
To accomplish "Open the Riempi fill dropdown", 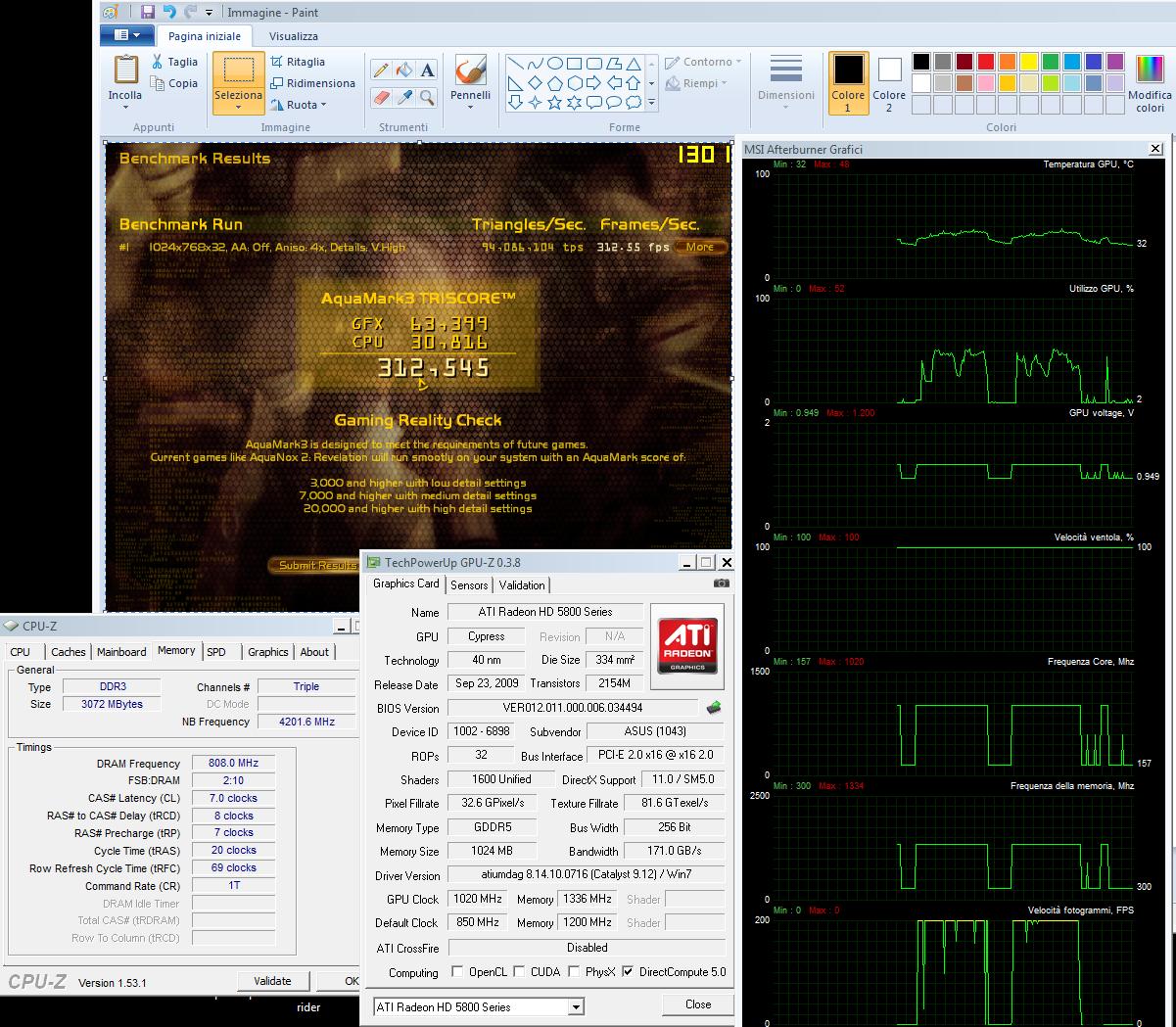I will click(696, 83).
